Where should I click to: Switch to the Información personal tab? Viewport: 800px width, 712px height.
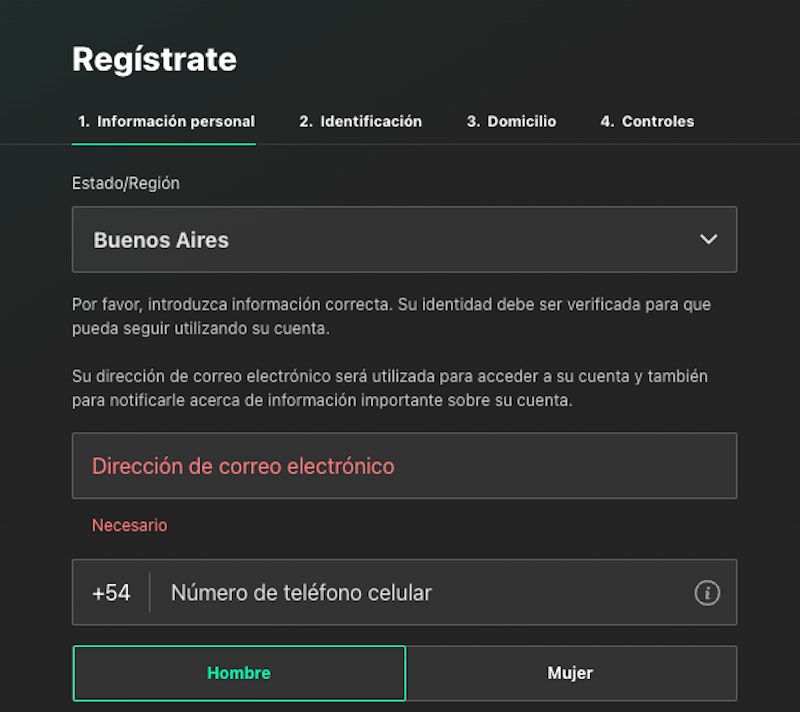(165, 122)
